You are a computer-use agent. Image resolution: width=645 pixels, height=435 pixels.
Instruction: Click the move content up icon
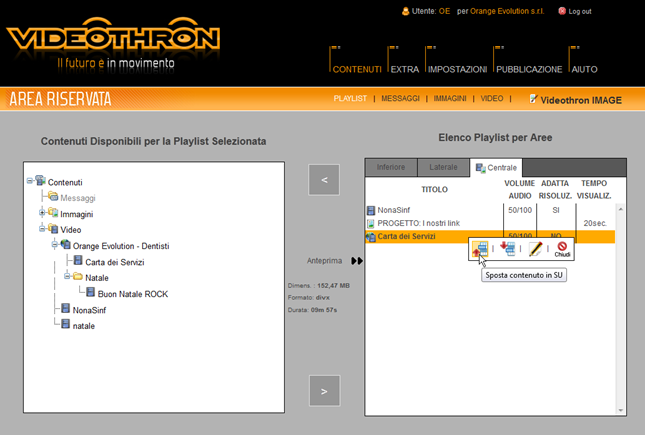tap(481, 248)
